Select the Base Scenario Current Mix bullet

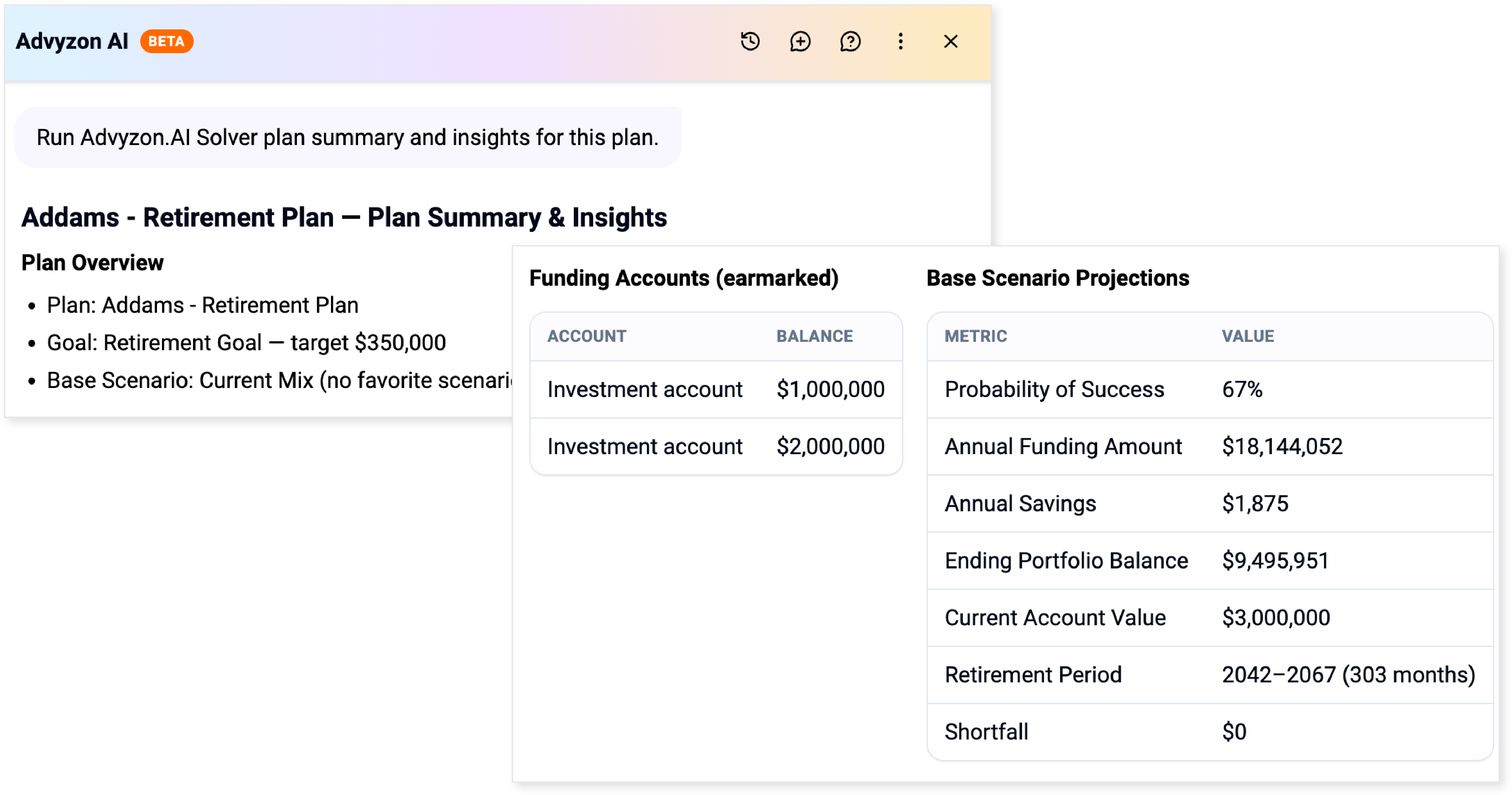point(280,381)
